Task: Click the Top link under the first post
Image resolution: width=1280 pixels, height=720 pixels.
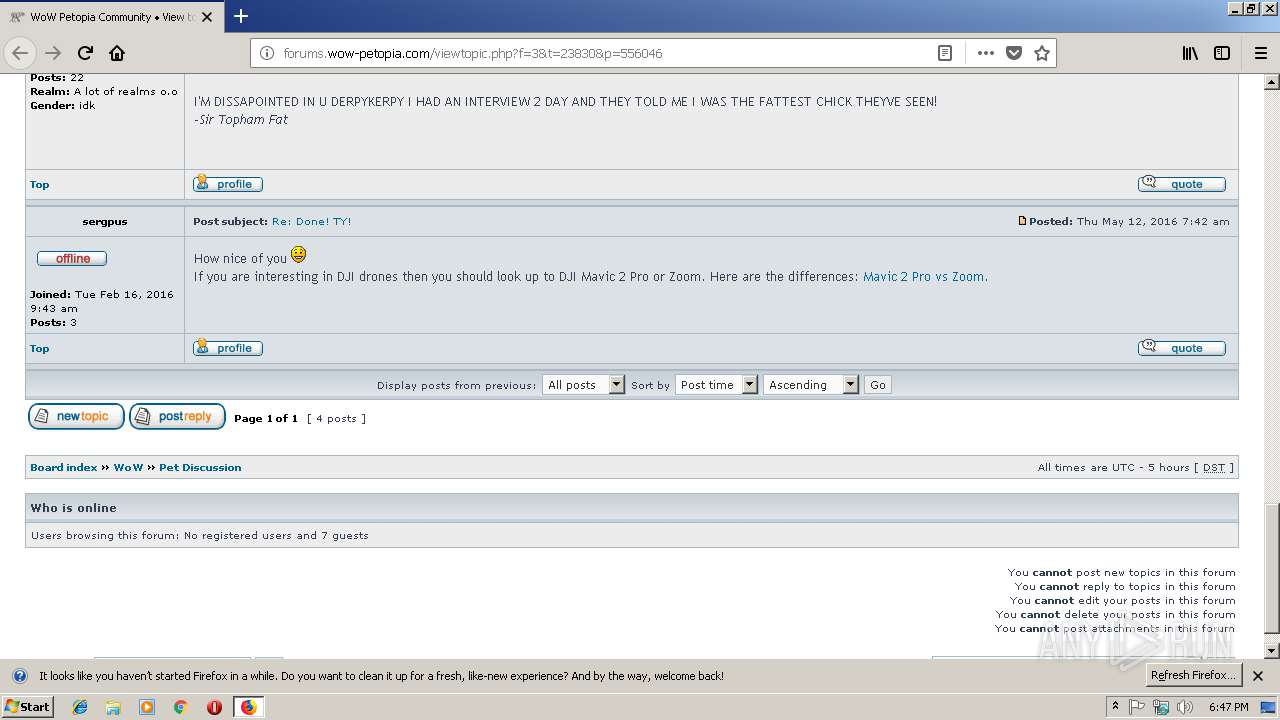Action: [x=39, y=184]
